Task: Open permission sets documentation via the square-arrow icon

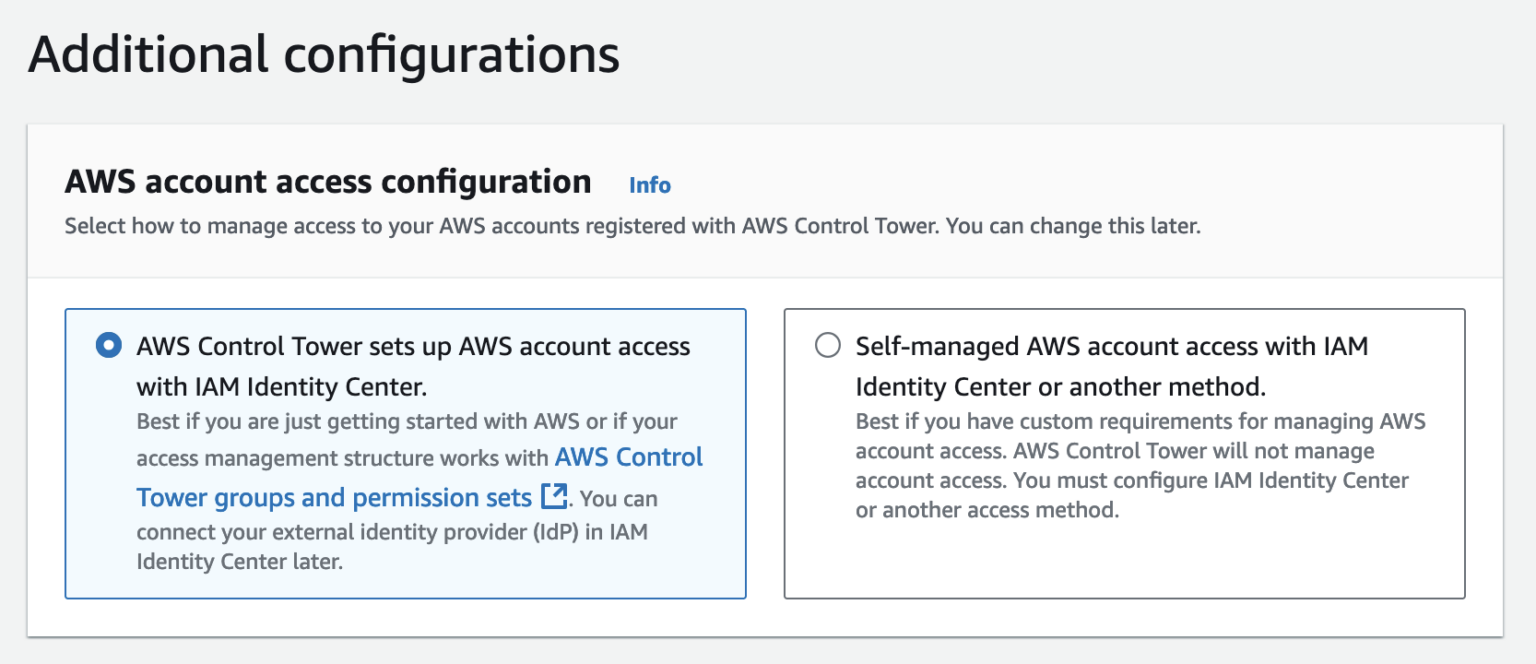Action: [553, 497]
